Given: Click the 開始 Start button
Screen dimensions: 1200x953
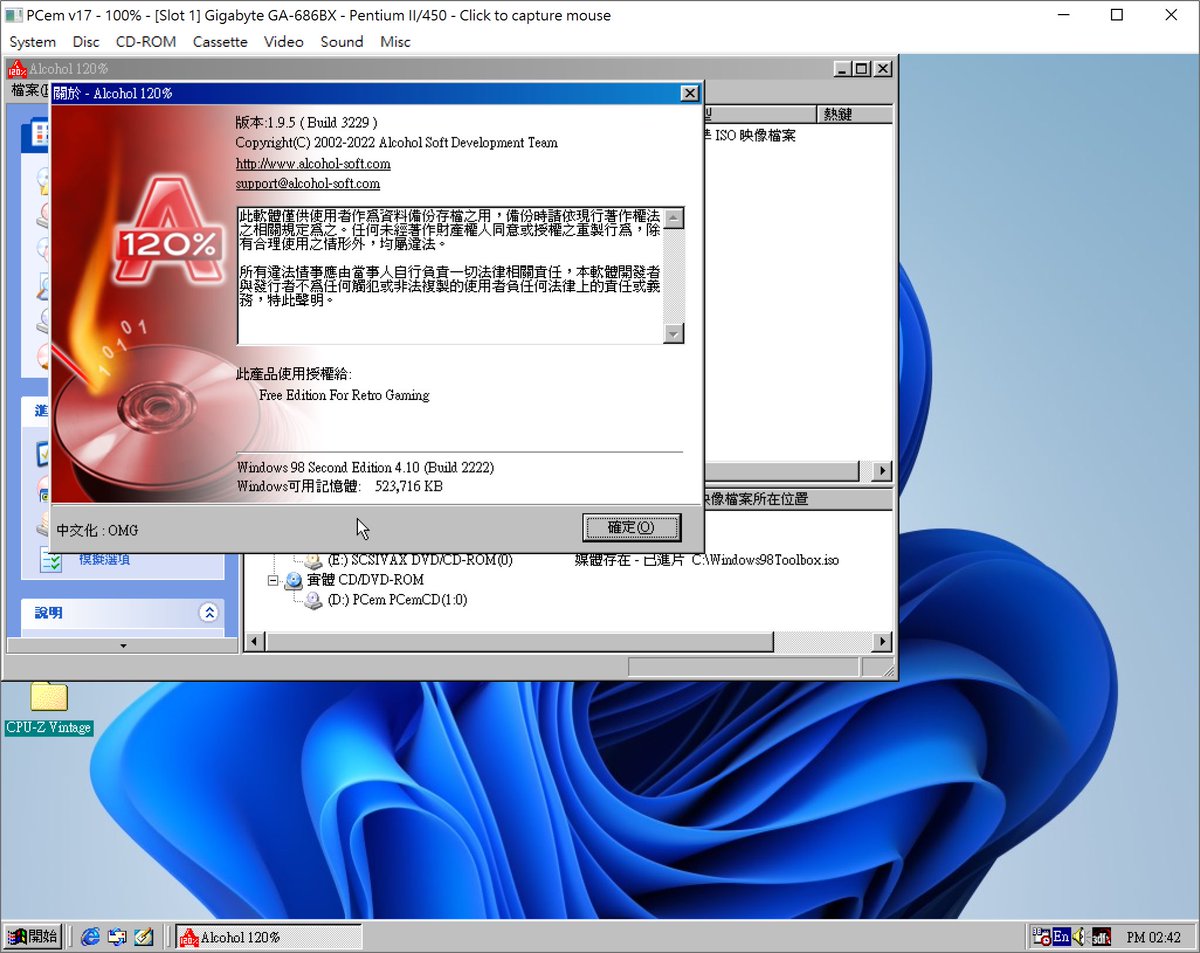Looking at the screenshot, I should 33,937.
